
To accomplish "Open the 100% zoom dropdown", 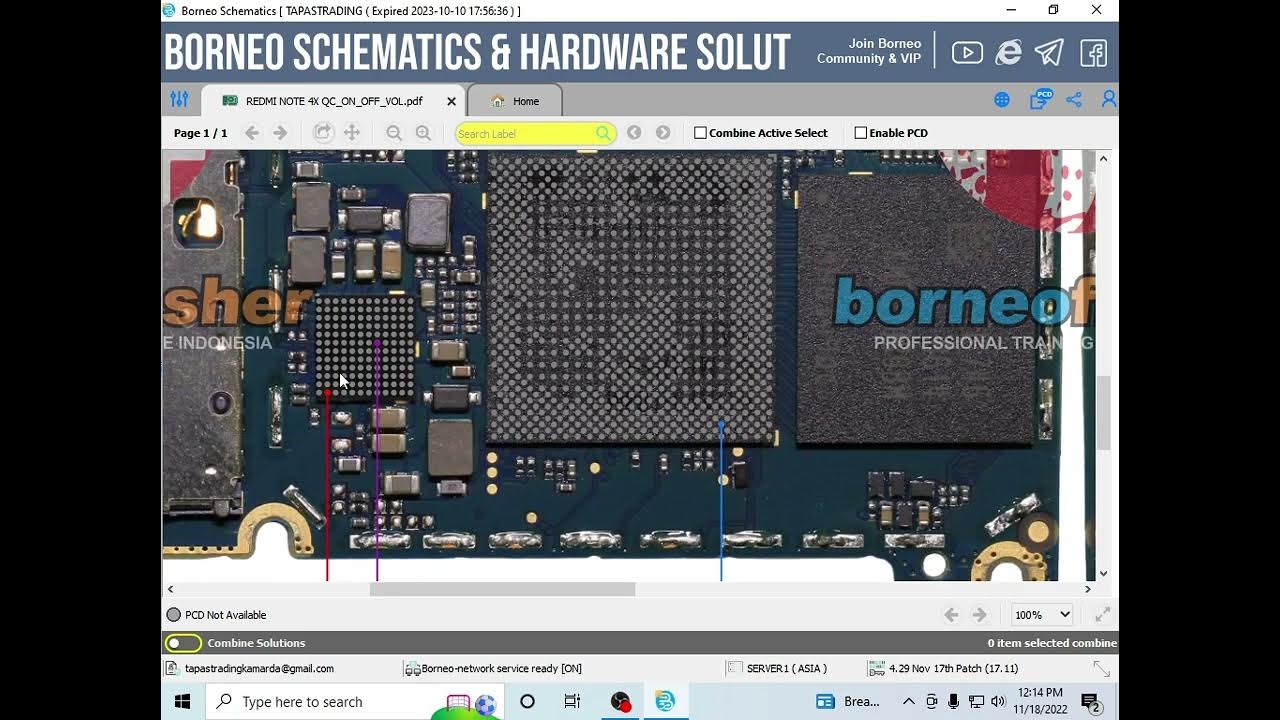I will tap(1042, 615).
